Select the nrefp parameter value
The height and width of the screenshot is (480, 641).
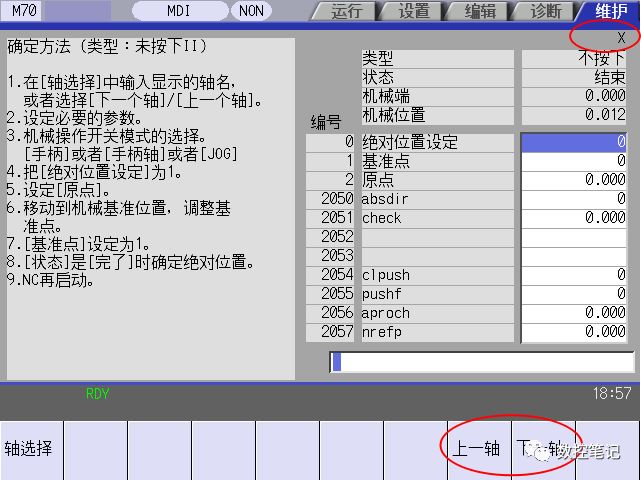575,332
